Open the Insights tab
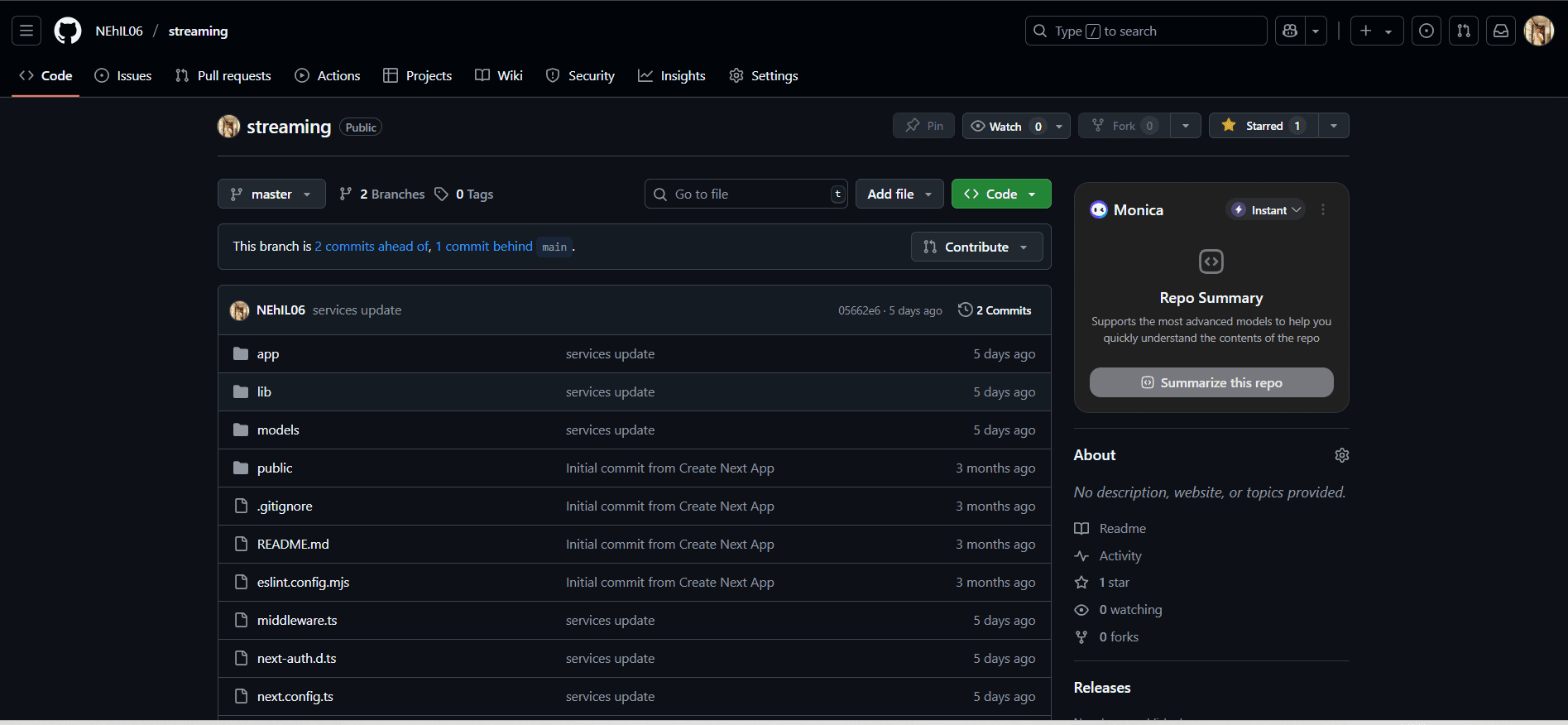The image size is (1568, 725). (x=672, y=75)
